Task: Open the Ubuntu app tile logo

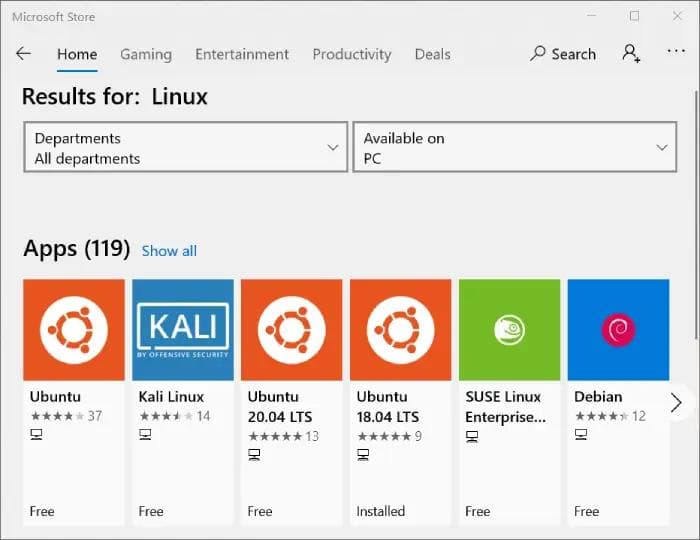Action: [74, 330]
